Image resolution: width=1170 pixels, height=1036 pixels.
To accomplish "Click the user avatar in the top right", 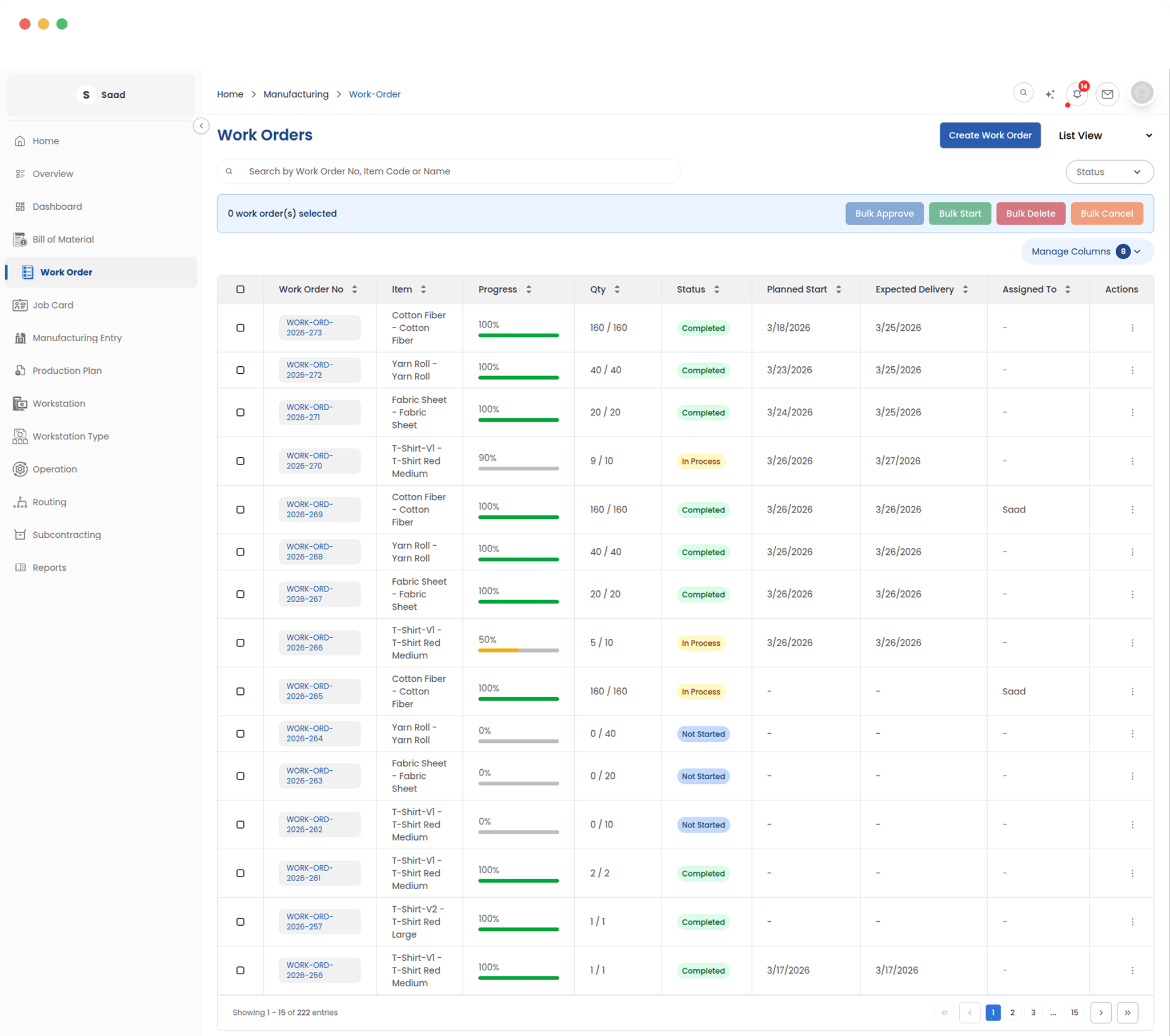I will 1142,92.
